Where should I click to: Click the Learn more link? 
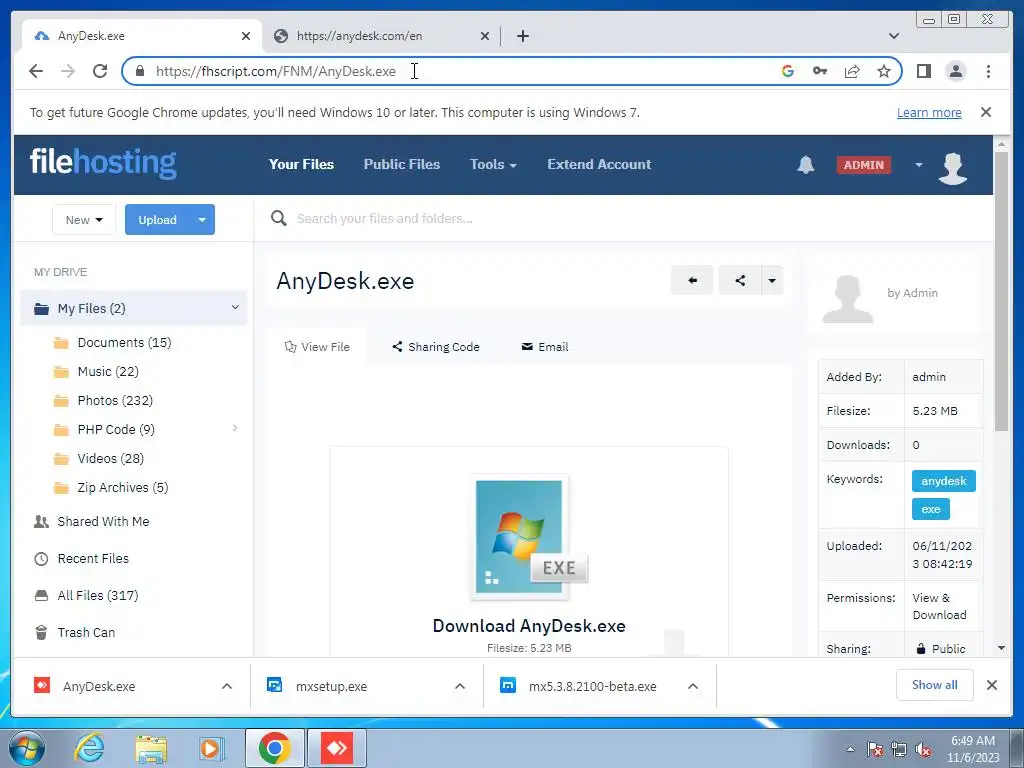click(929, 112)
